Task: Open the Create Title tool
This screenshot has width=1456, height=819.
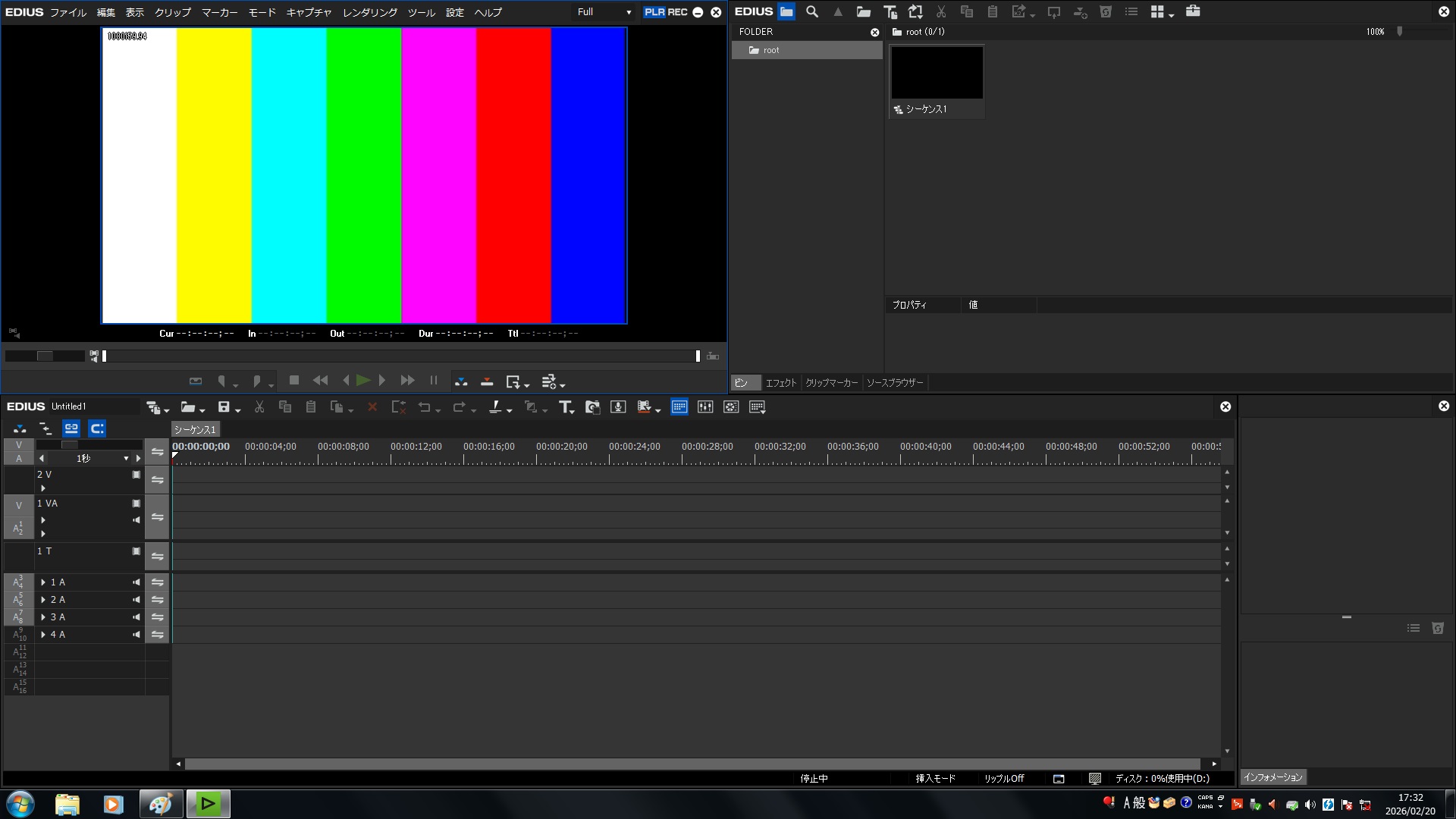Action: (x=565, y=407)
